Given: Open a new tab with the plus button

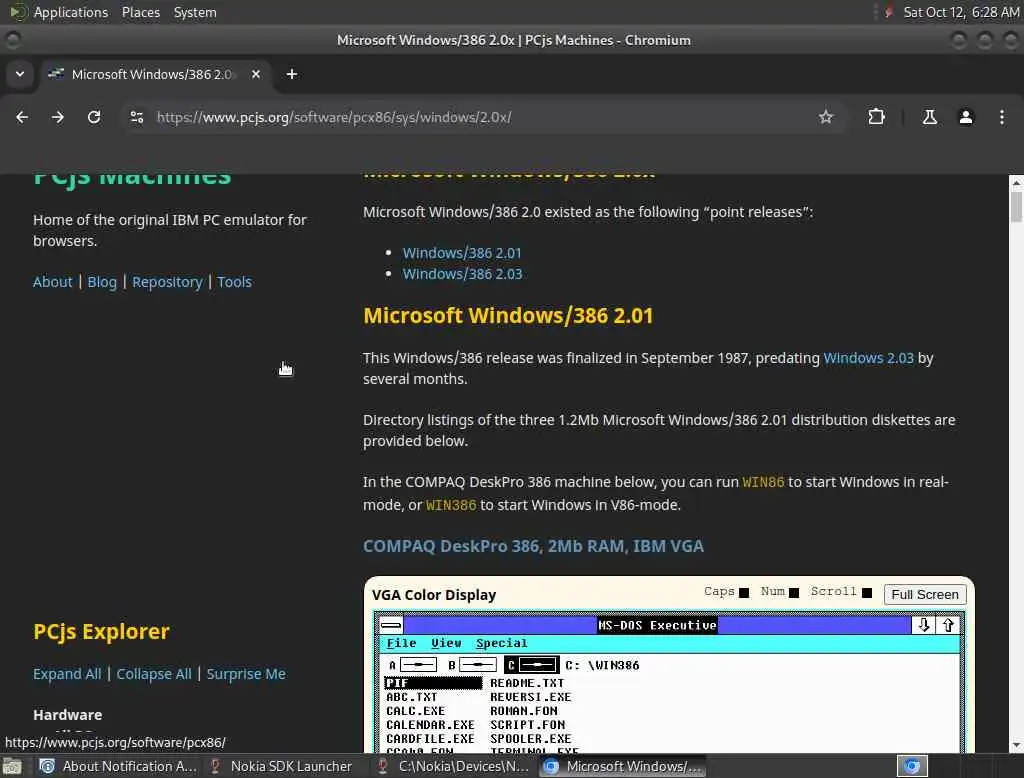Looking at the screenshot, I should [292, 74].
